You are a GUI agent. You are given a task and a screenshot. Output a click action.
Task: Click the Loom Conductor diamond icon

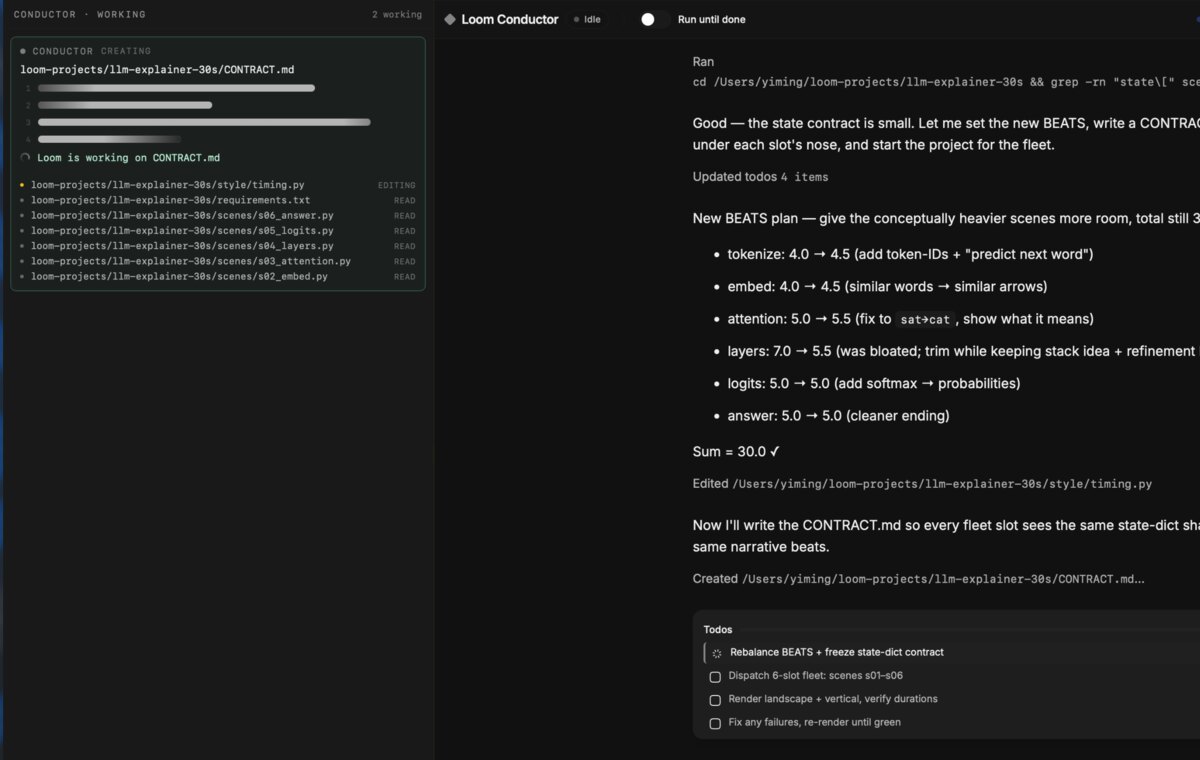click(450, 19)
